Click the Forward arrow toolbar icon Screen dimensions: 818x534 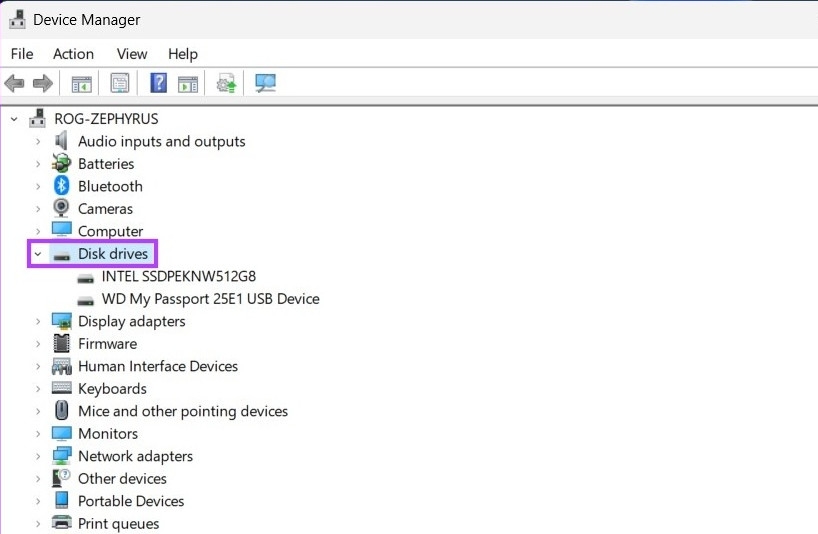[42, 83]
